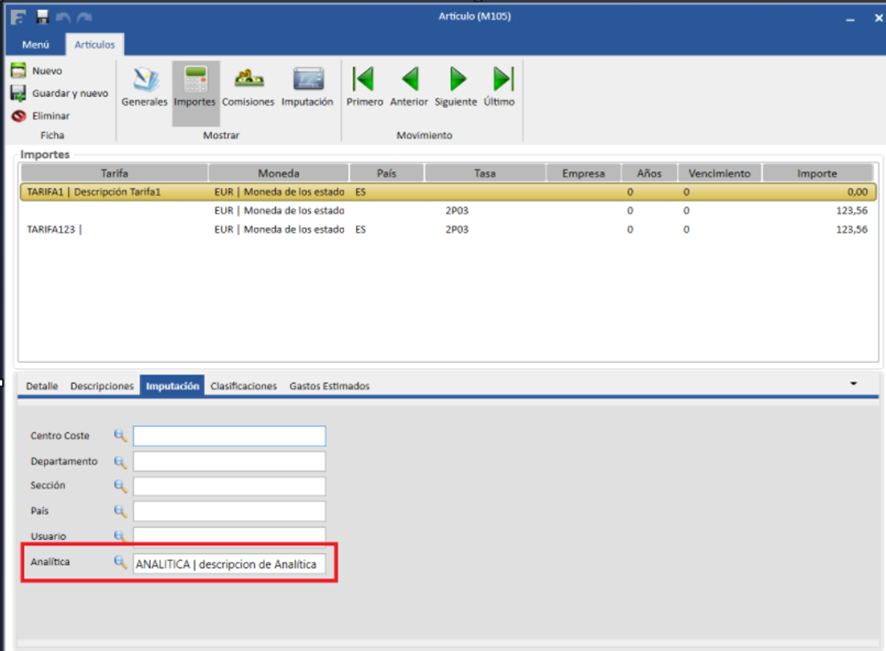The image size is (886, 651).
Task: Navigate to the Siguiente record
Action: pos(456,87)
